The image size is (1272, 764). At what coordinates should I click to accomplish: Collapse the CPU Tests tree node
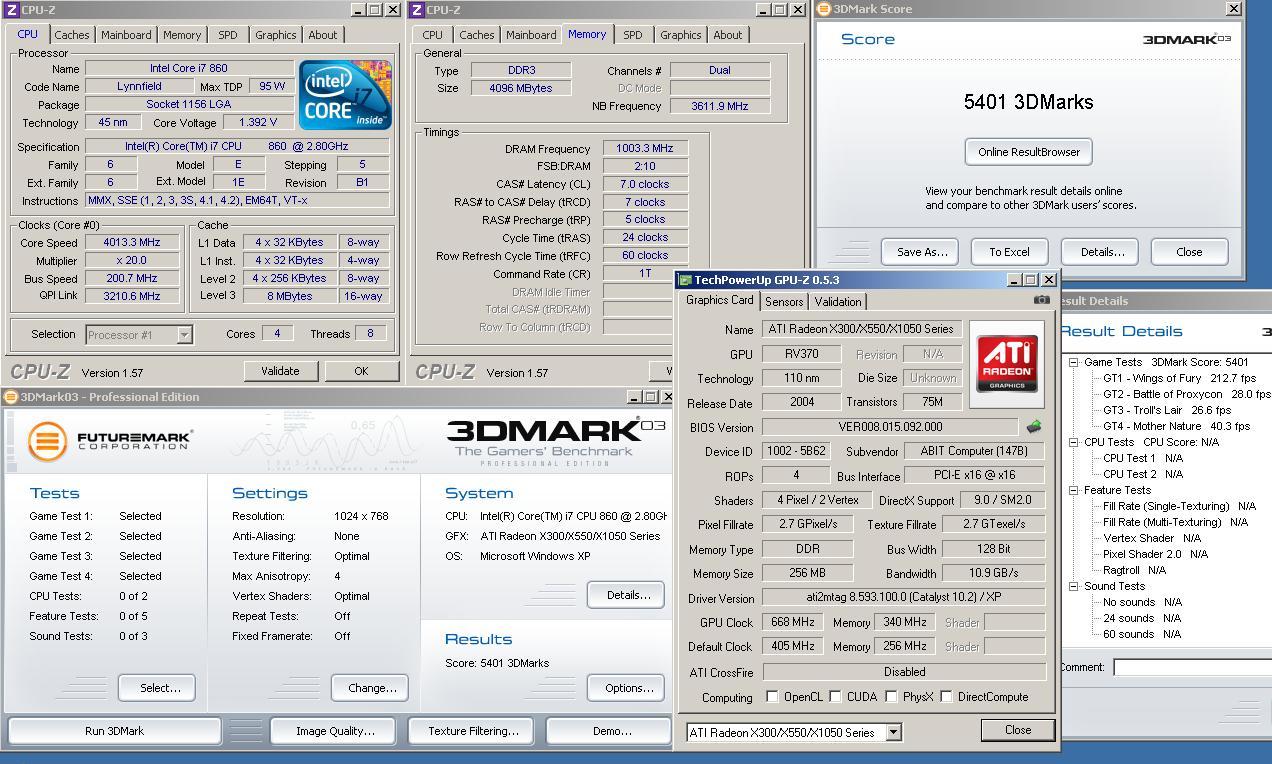[1073, 442]
